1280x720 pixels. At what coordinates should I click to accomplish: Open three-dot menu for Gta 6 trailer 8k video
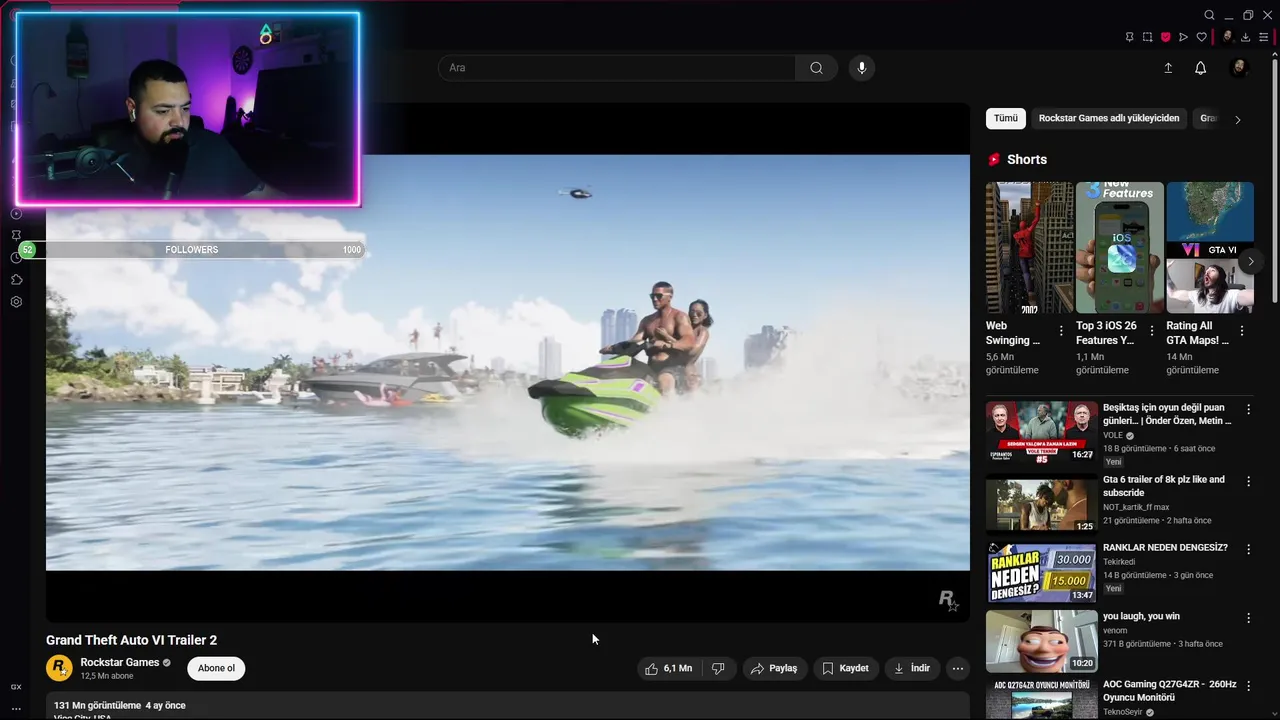[1248, 482]
